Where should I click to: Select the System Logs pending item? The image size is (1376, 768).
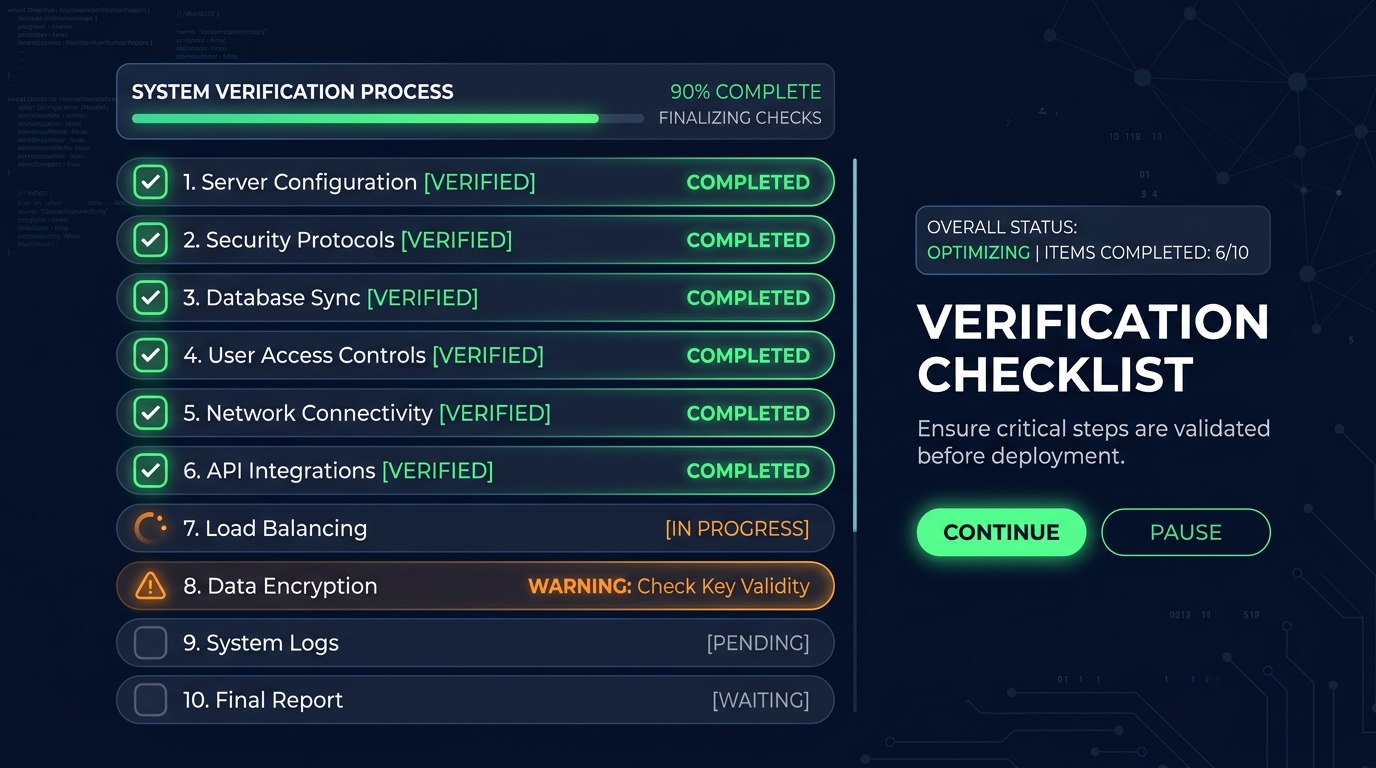[x=475, y=643]
